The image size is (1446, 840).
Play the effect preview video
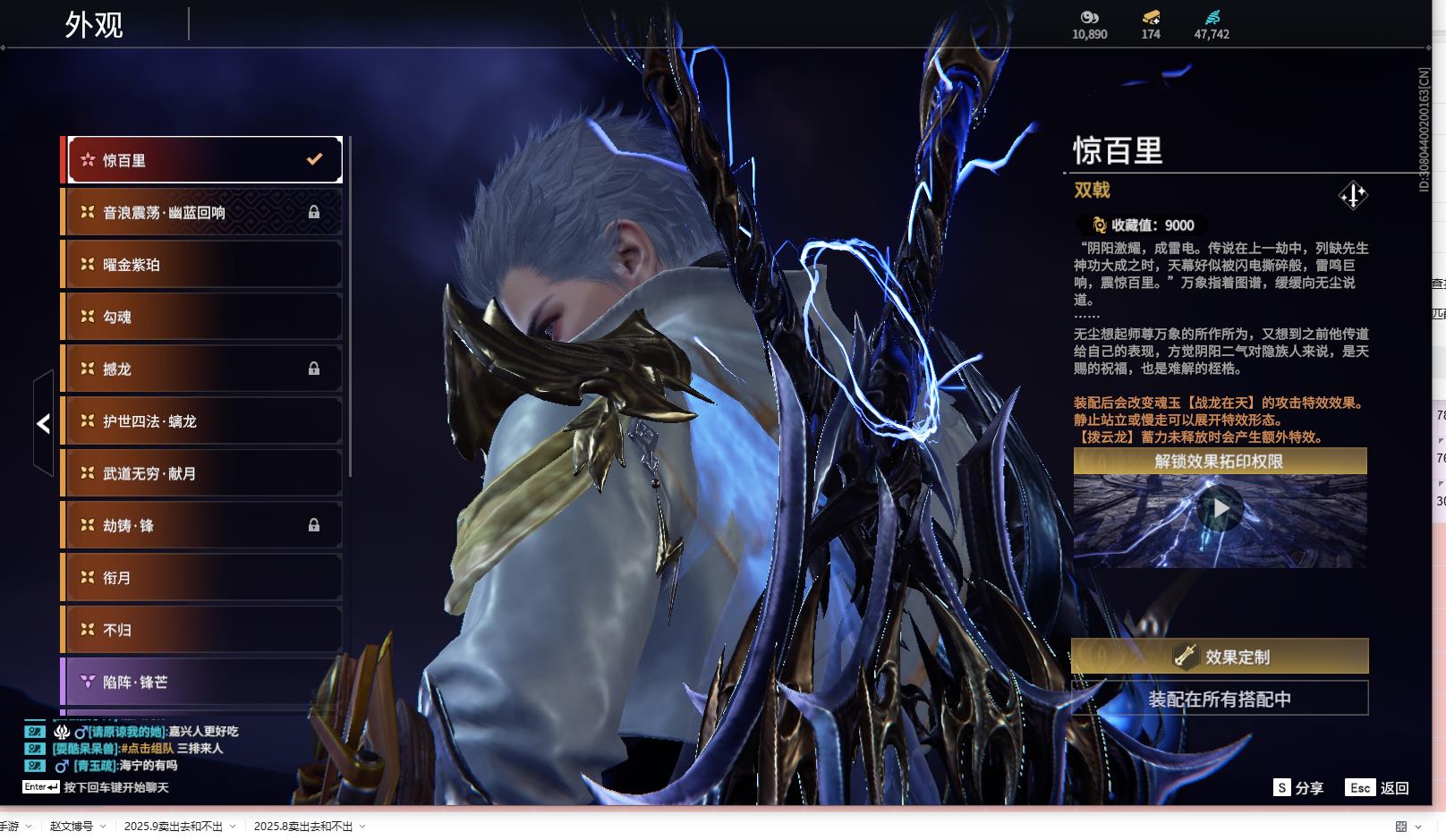tap(1221, 509)
